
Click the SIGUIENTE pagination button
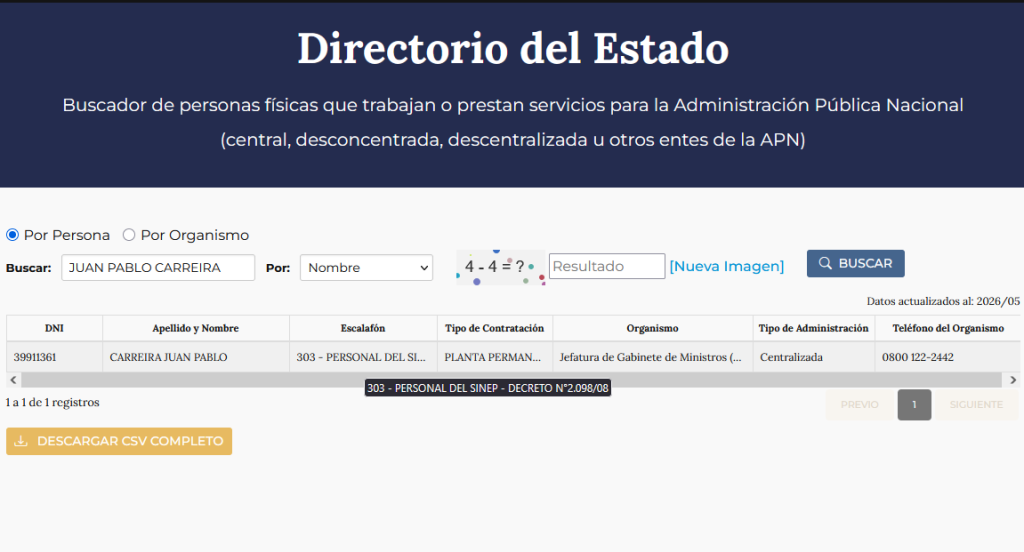976,404
